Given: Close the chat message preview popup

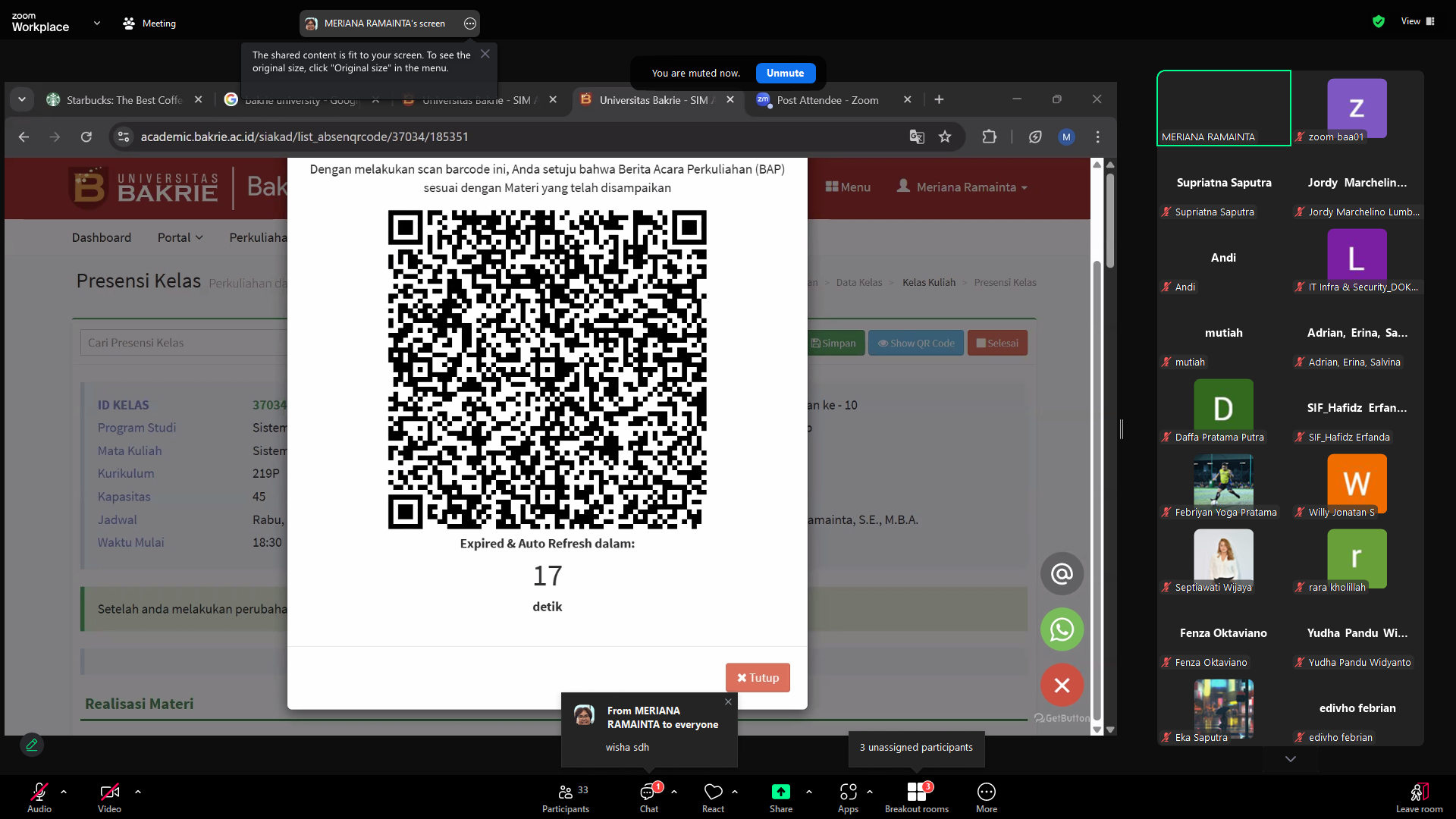Looking at the screenshot, I should click(x=728, y=701).
